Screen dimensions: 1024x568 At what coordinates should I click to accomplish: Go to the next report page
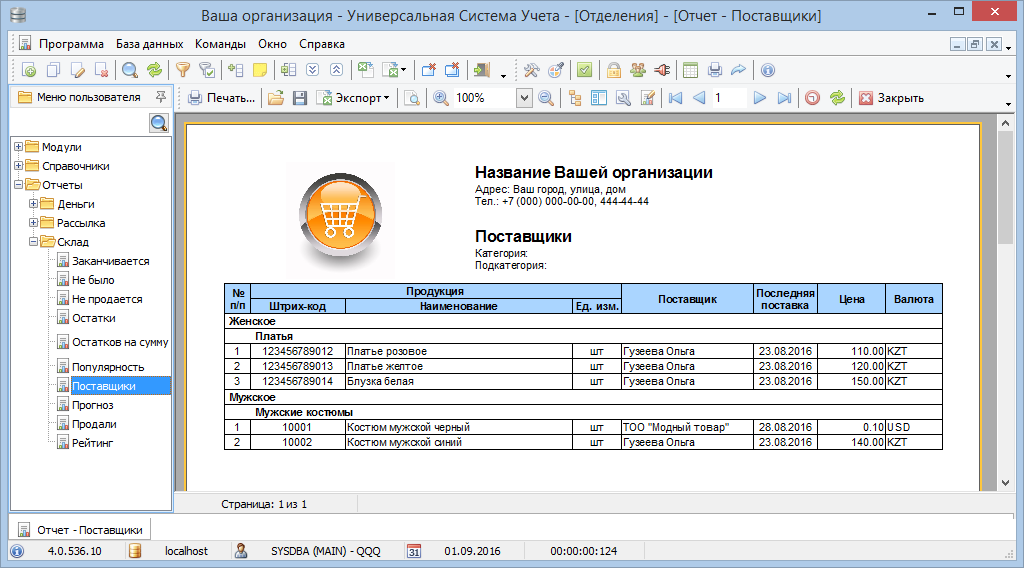pos(760,98)
